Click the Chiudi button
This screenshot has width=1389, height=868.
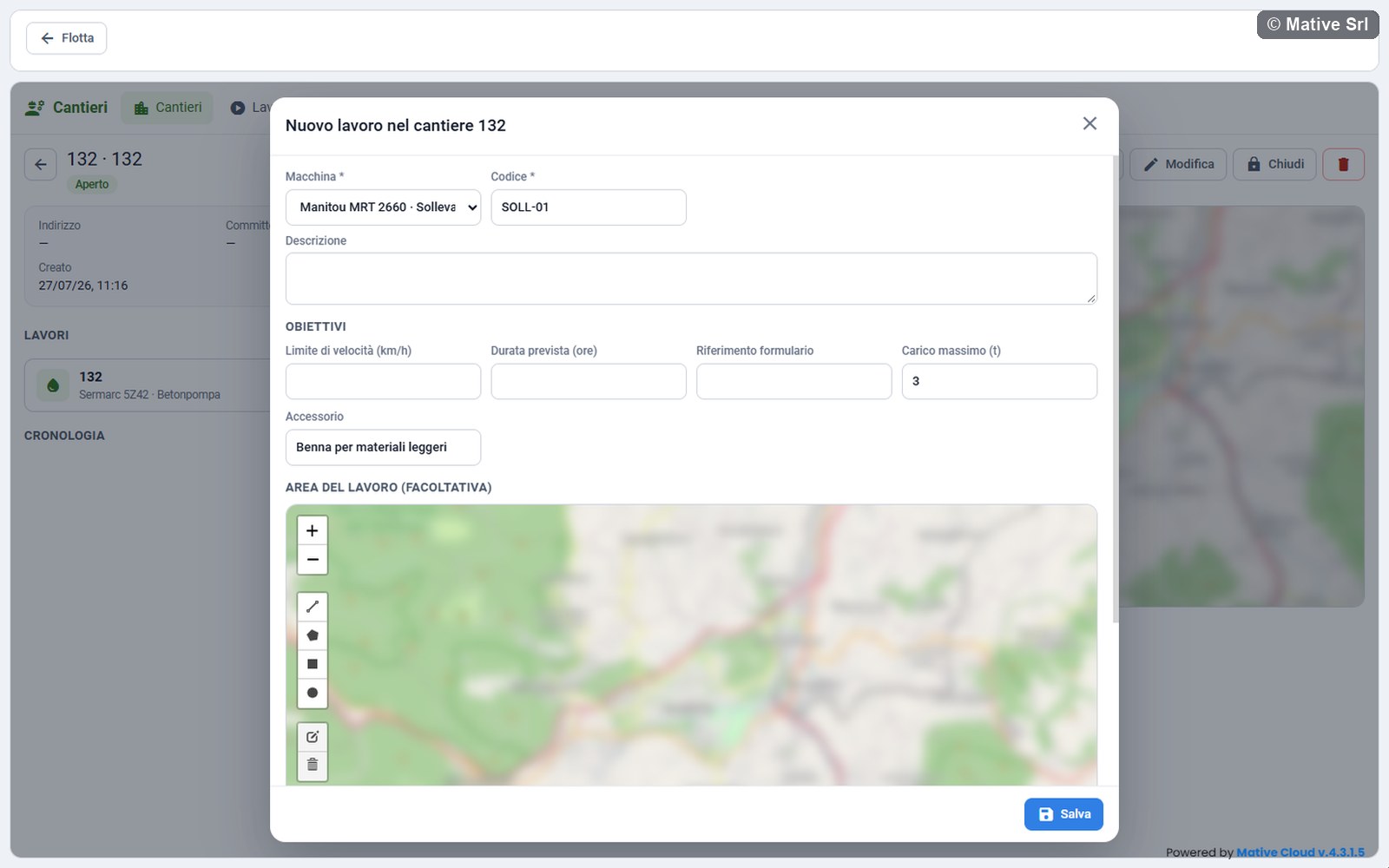coord(1274,164)
